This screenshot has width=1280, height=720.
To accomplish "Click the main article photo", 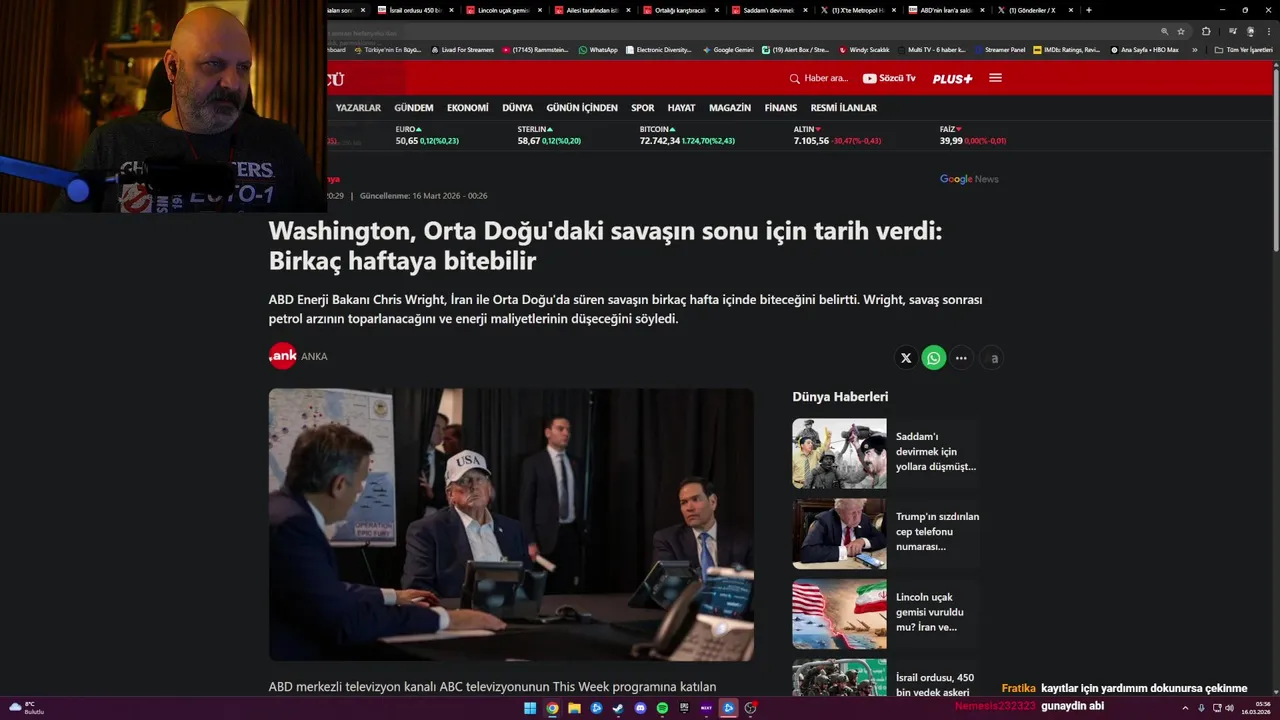I will [x=511, y=524].
